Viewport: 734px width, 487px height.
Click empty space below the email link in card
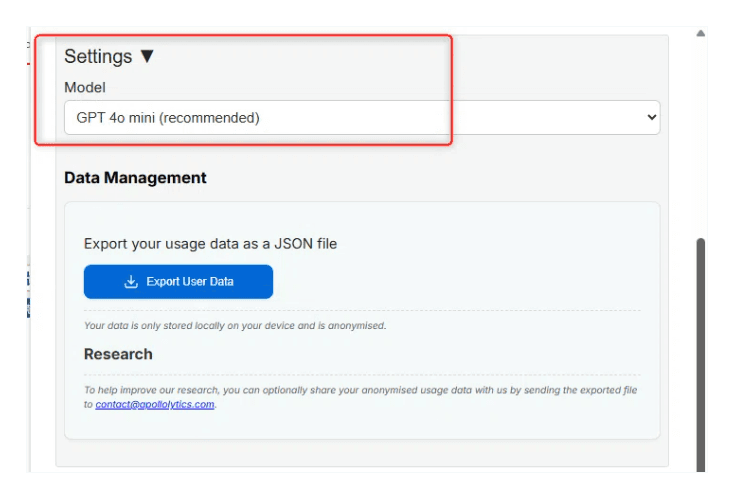coord(360,425)
